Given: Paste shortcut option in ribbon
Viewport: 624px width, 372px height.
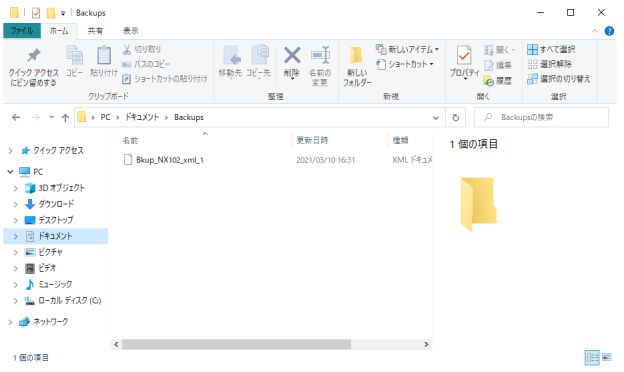Looking at the screenshot, I should pyautogui.click(x=164, y=79).
